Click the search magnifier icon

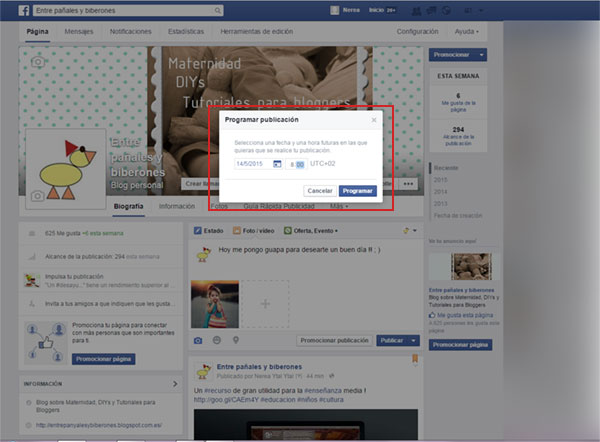click(x=217, y=10)
